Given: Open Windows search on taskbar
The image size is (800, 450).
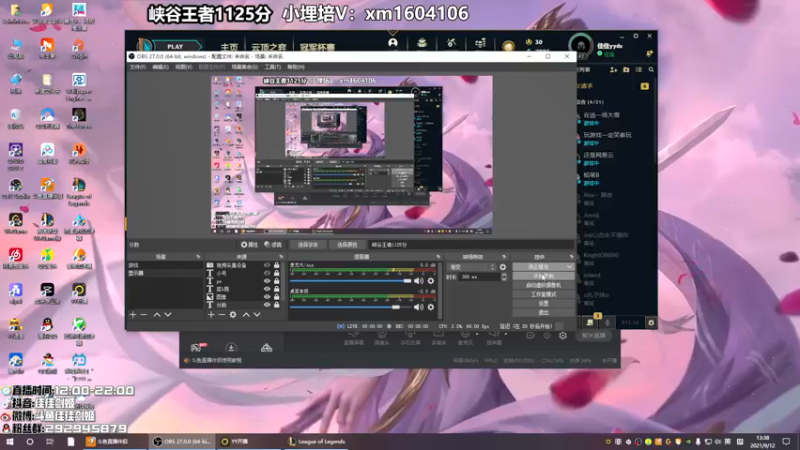Looking at the screenshot, I should [x=30, y=441].
